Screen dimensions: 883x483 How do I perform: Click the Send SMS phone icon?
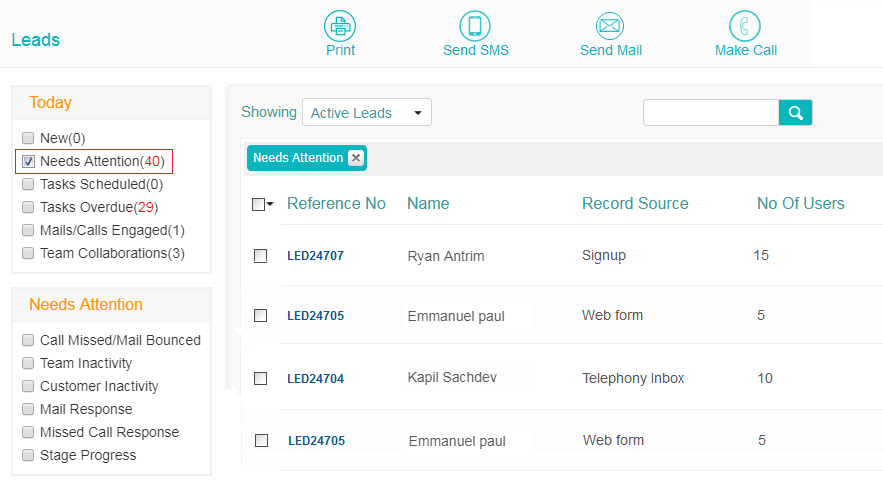475,26
